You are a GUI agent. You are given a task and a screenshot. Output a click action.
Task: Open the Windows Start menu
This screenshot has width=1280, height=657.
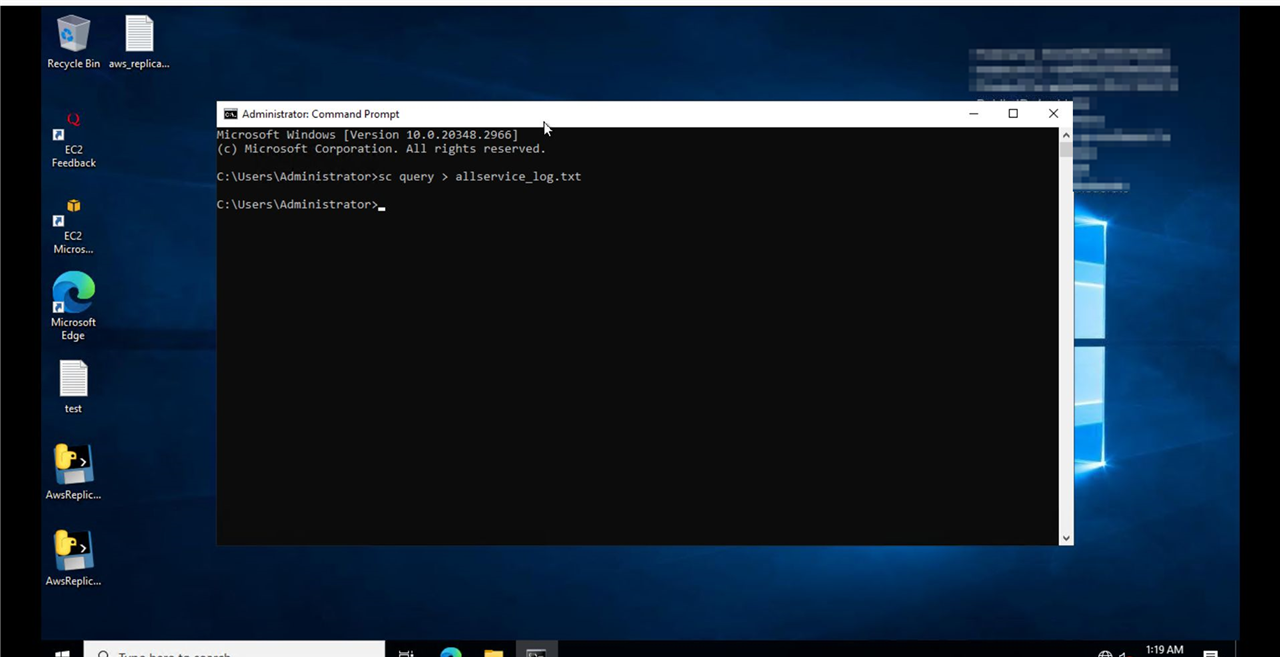[x=62, y=652]
